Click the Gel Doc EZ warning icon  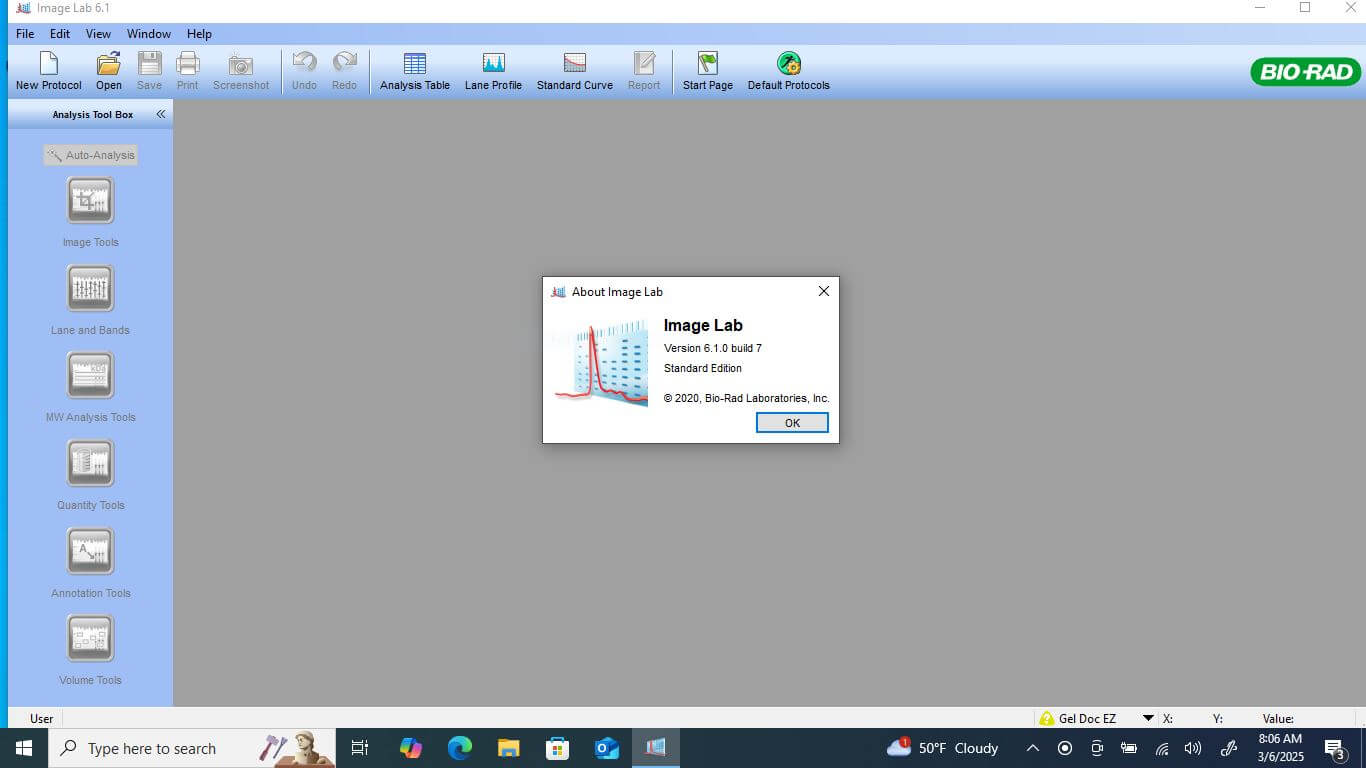pos(1047,718)
